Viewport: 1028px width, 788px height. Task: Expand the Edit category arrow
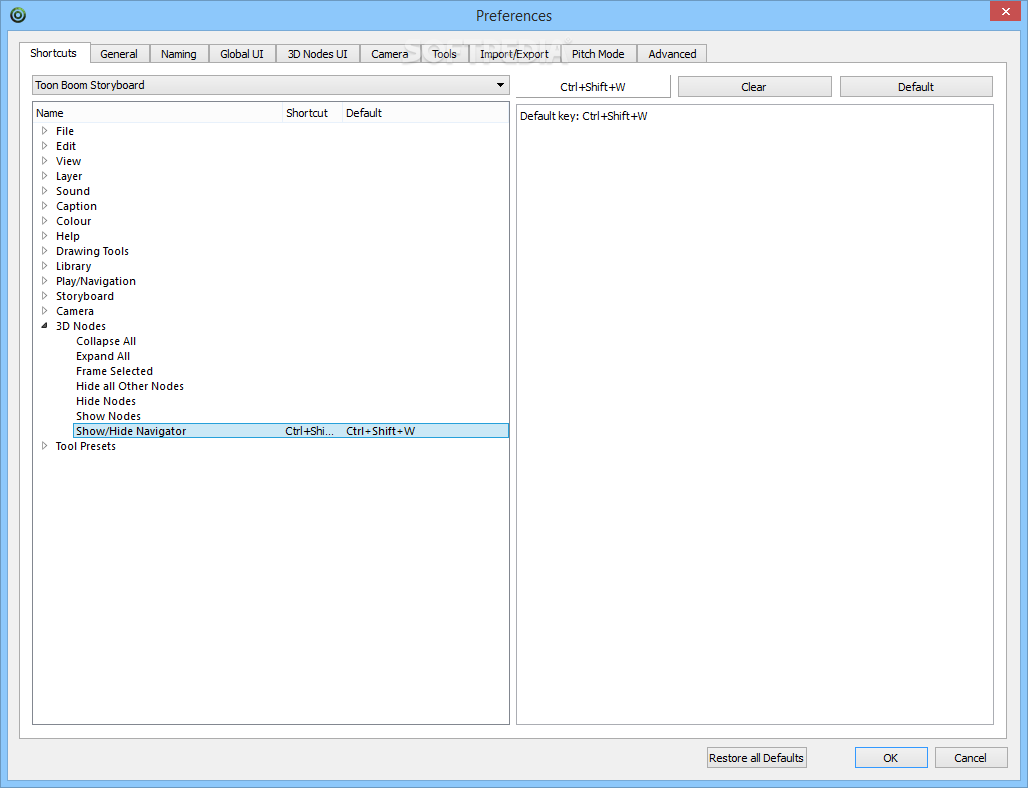45,146
